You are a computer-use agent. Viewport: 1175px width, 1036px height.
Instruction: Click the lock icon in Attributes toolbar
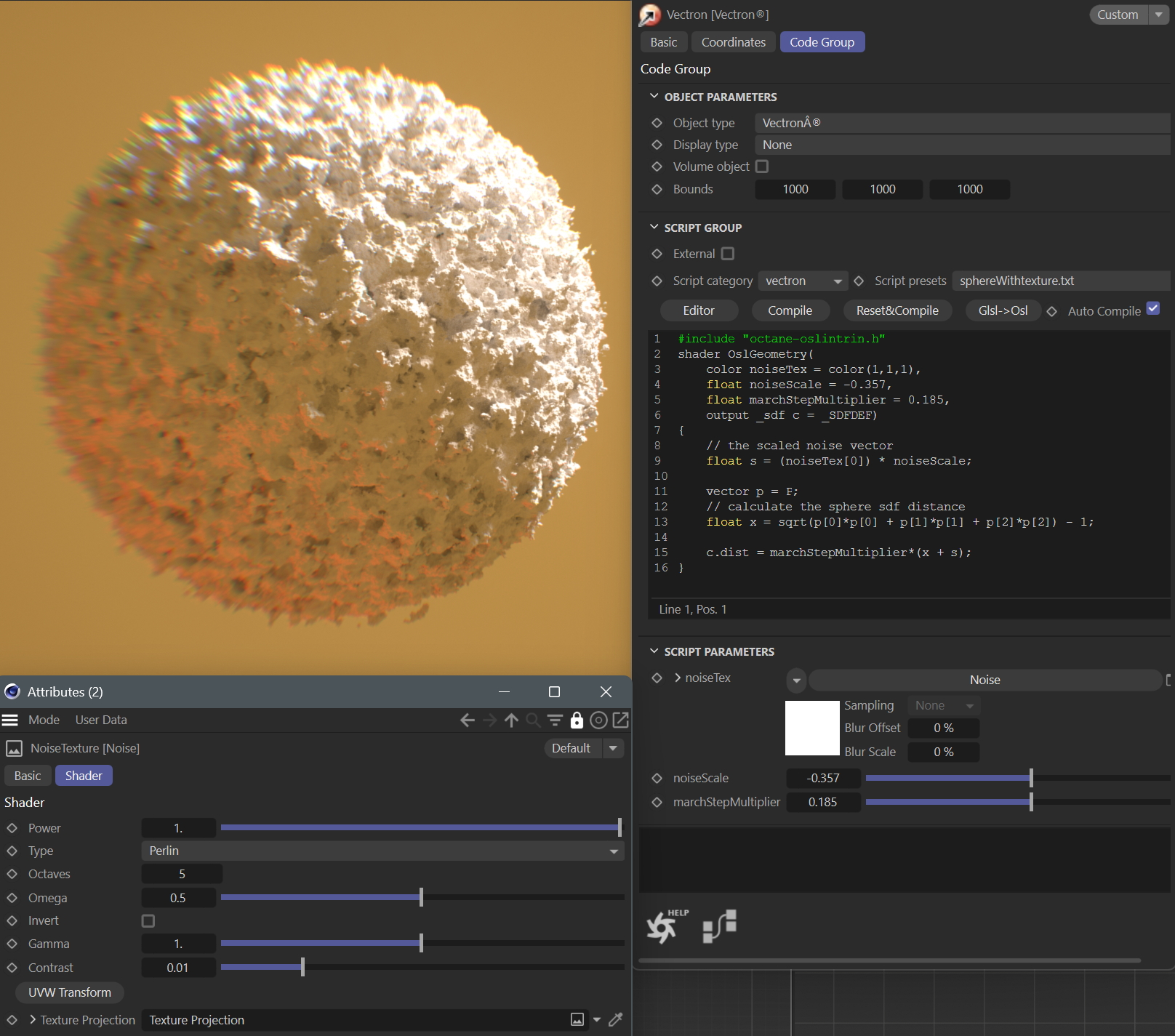pyautogui.click(x=577, y=720)
